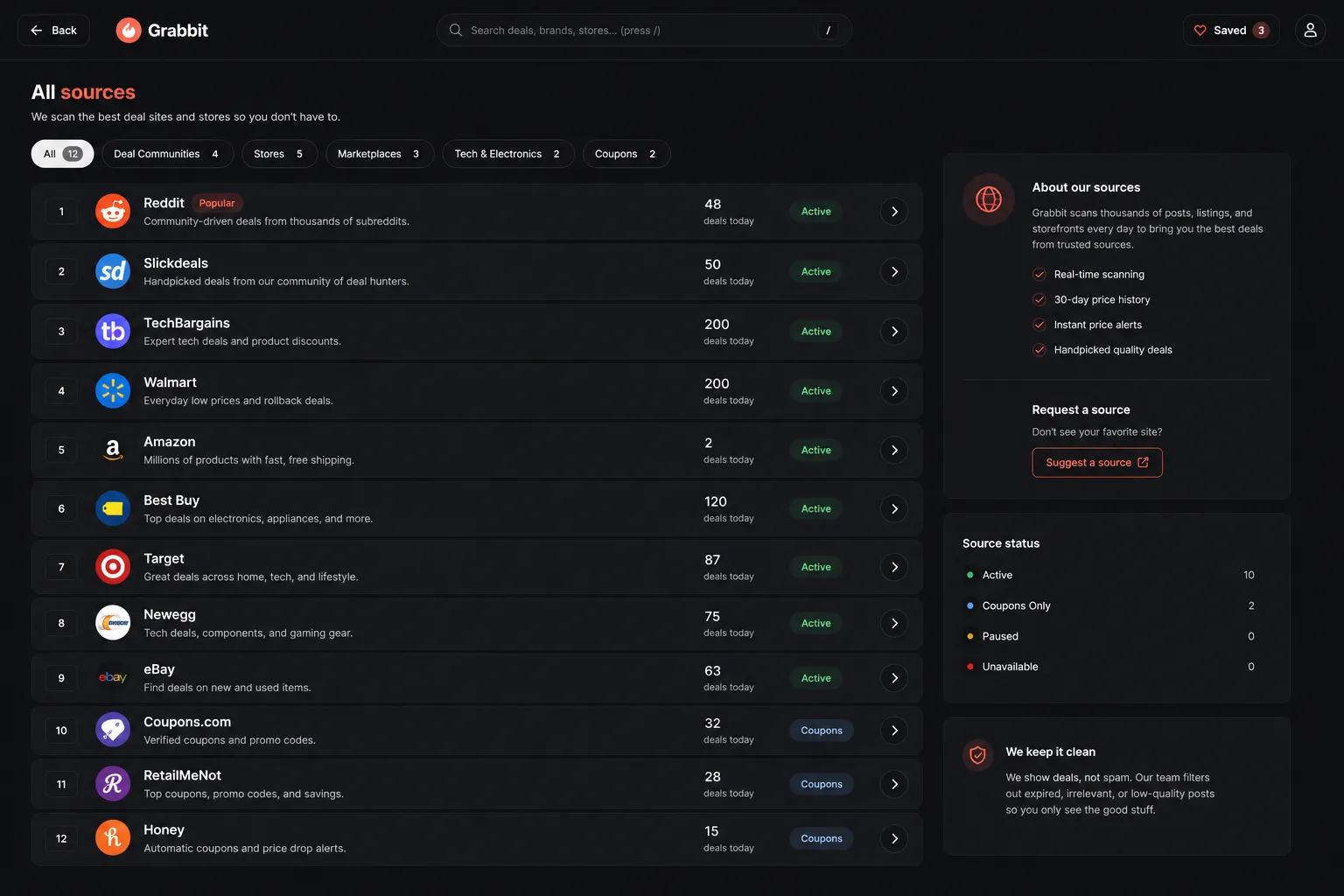Click the checkmark next to 30-day price history
This screenshot has height=896, width=1344.
tap(1039, 300)
